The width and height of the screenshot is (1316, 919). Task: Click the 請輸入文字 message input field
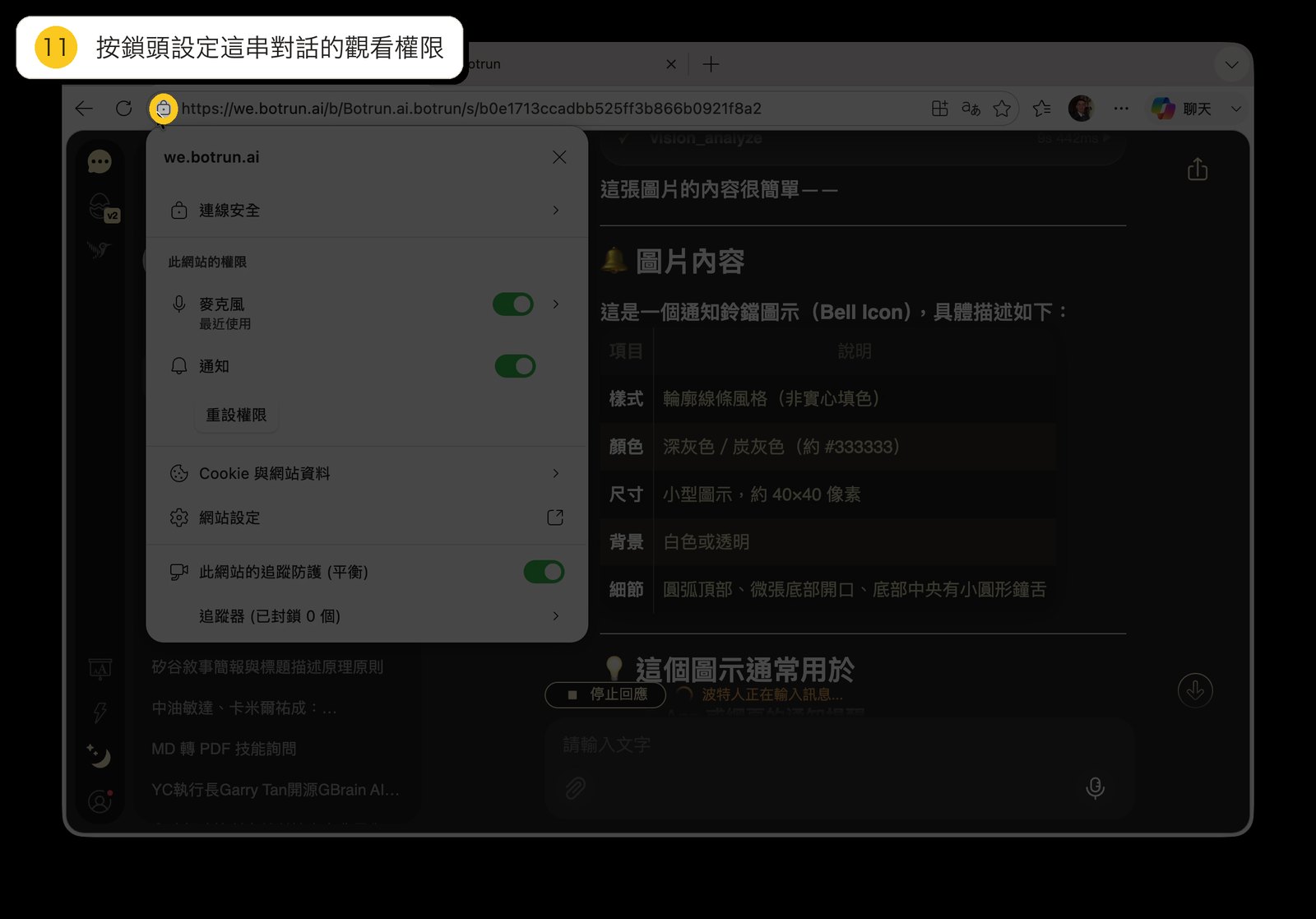click(839, 745)
